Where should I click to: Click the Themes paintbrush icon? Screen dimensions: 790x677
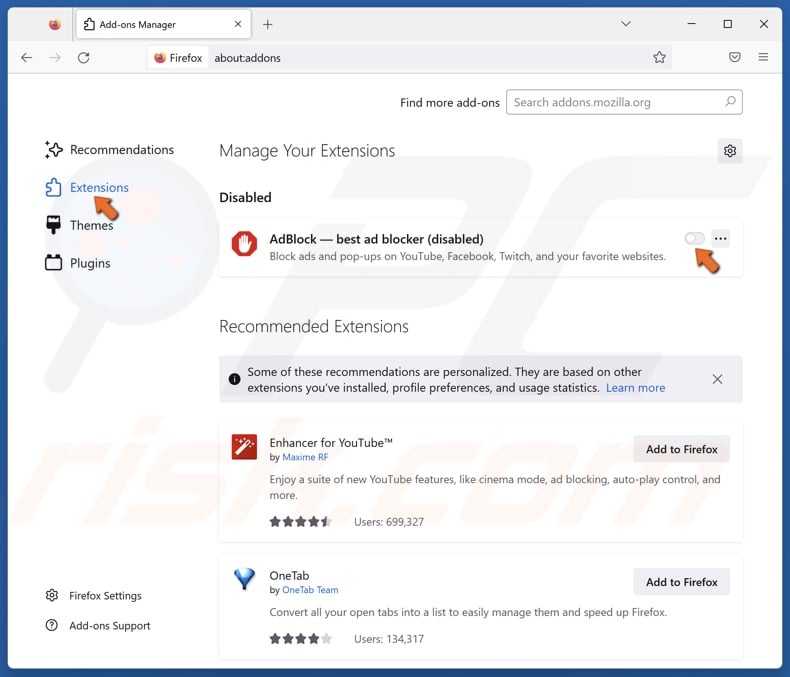click(x=53, y=225)
